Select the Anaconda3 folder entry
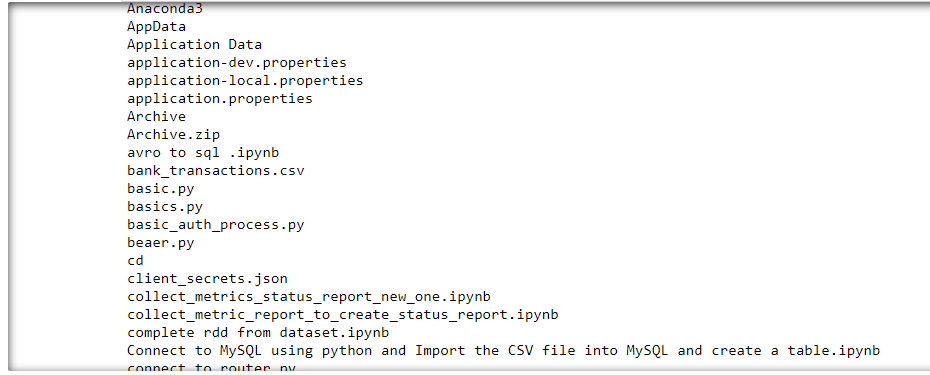Screen dimensions: 930x375 click(156, 9)
